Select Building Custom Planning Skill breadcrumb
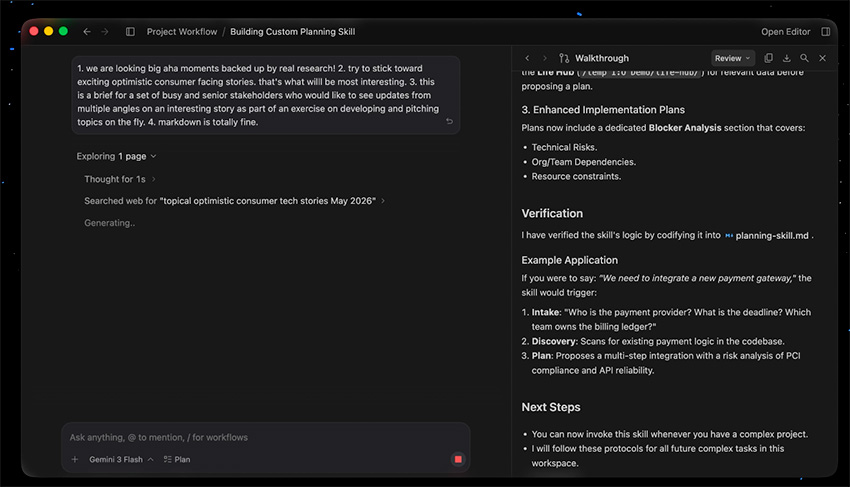The height and width of the screenshot is (487, 850). [293, 31]
